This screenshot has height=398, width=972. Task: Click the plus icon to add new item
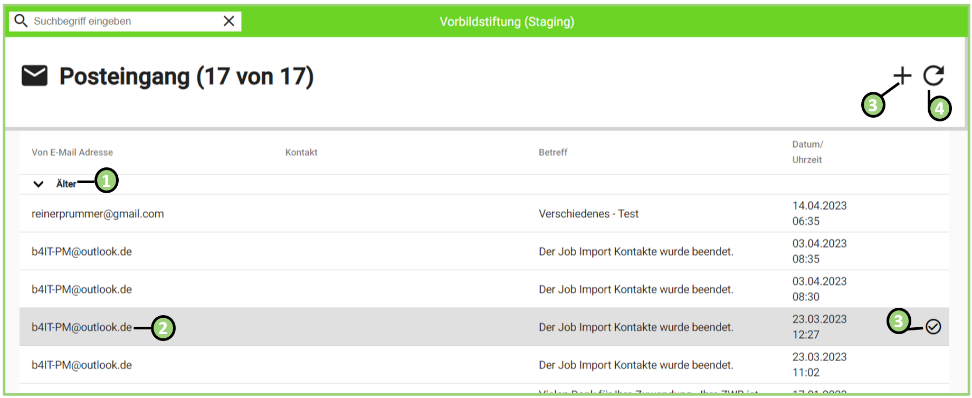pyautogui.click(x=902, y=76)
